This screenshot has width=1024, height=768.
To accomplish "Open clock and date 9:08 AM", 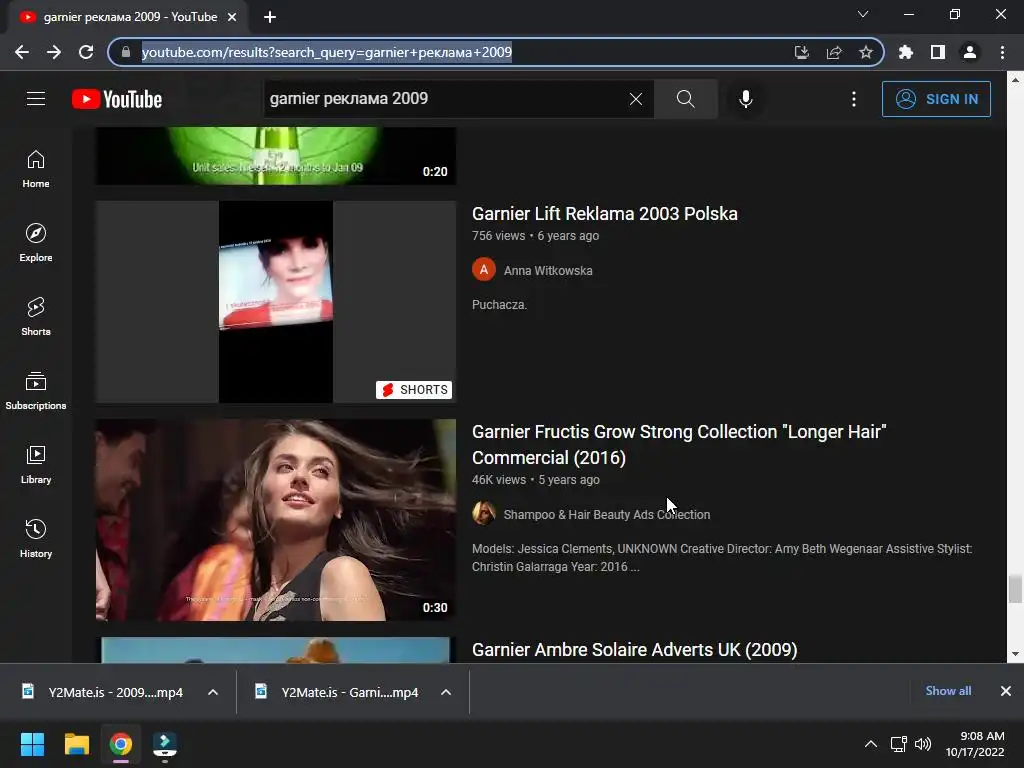I will [x=975, y=744].
